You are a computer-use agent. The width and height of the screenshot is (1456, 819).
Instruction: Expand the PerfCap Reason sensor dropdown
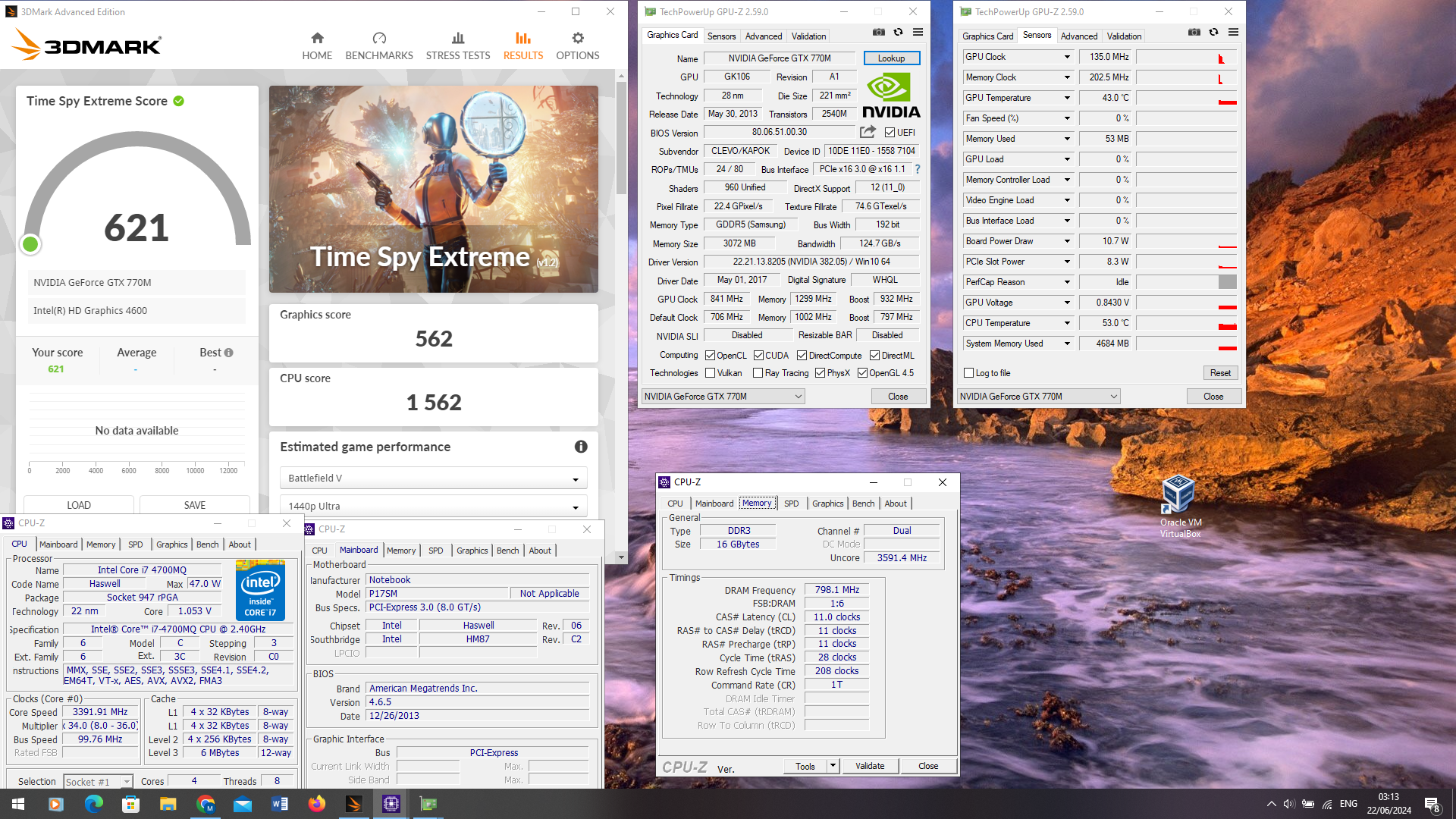pos(1067,282)
